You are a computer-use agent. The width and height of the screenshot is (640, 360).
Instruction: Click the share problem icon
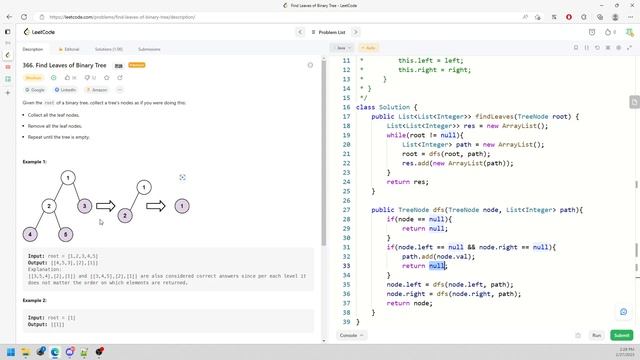coord(120,78)
